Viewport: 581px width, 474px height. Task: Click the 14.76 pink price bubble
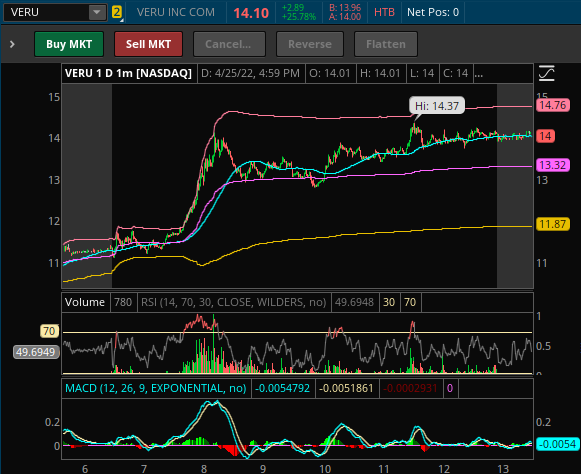click(552, 105)
